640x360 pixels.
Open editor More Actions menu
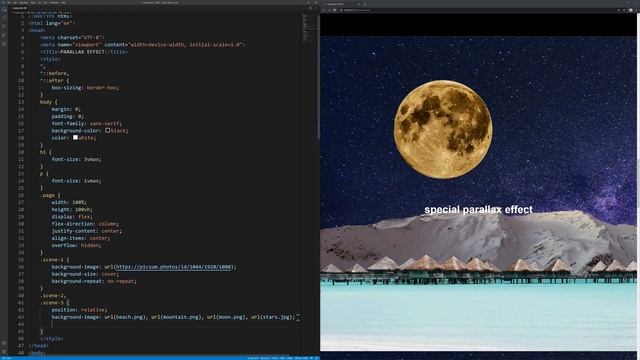coord(316,8)
